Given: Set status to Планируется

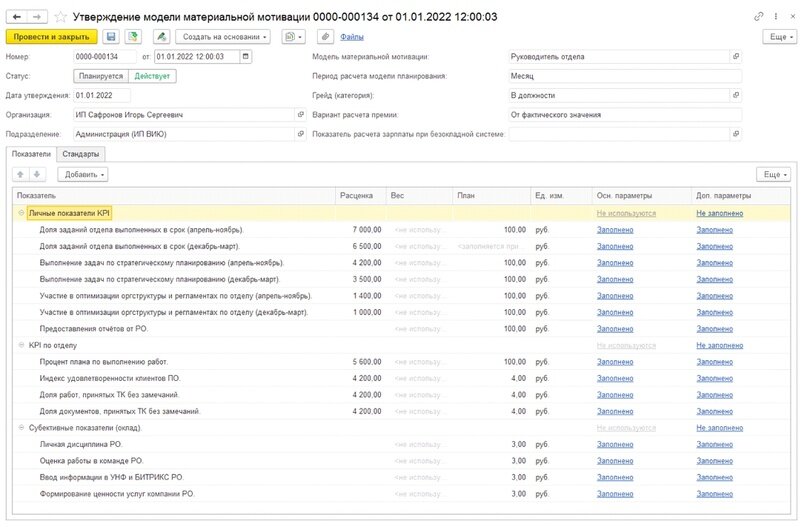Looking at the screenshot, I should pyautogui.click(x=101, y=76).
